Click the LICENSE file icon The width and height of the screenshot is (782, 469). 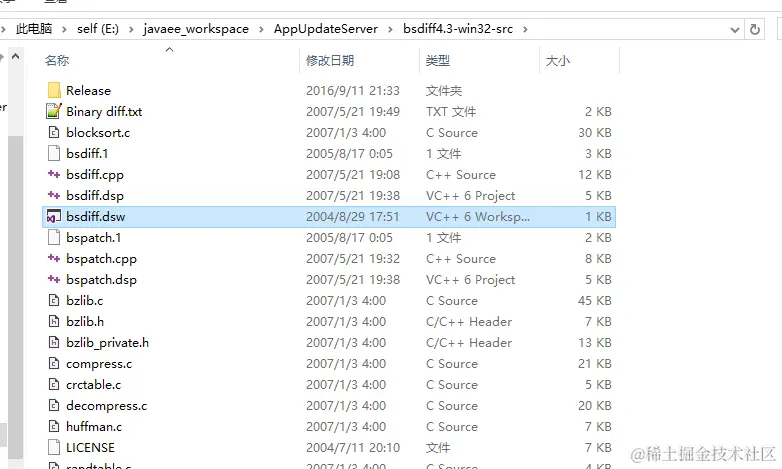coord(54,447)
